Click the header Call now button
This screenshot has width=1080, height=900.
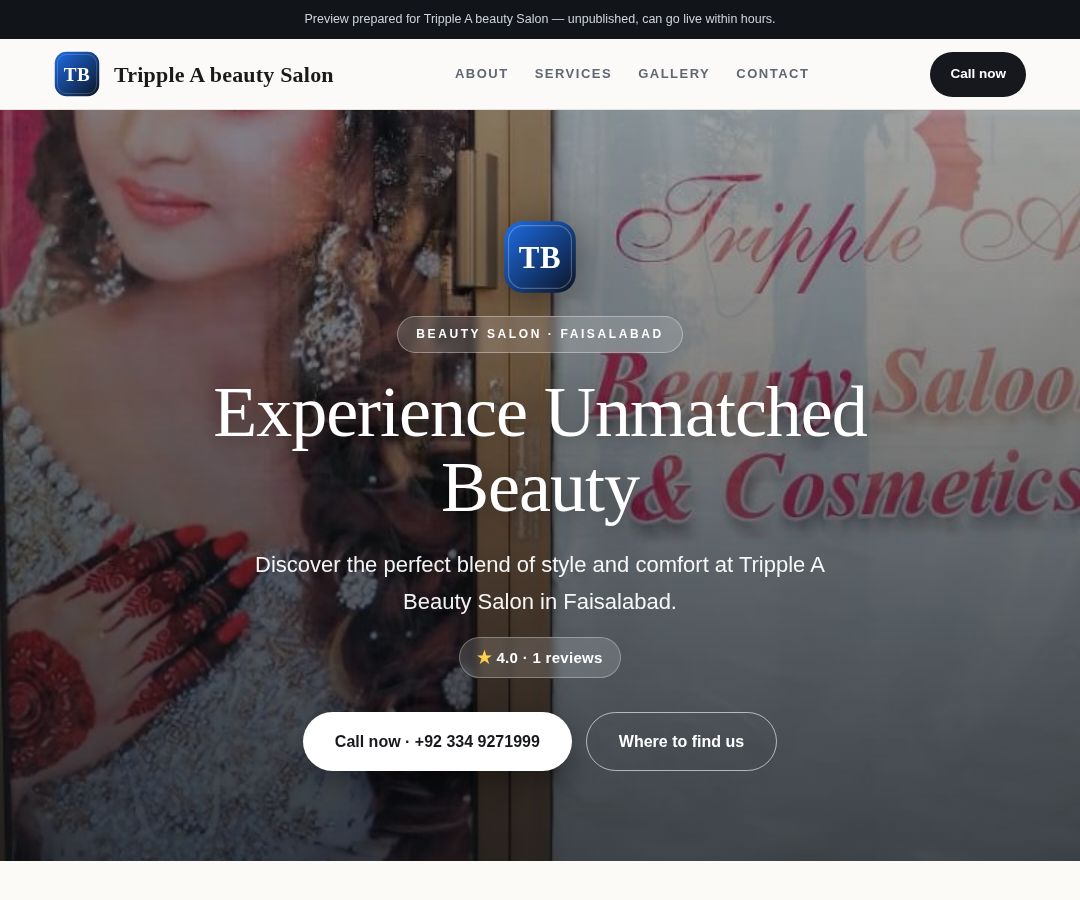(977, 74)
